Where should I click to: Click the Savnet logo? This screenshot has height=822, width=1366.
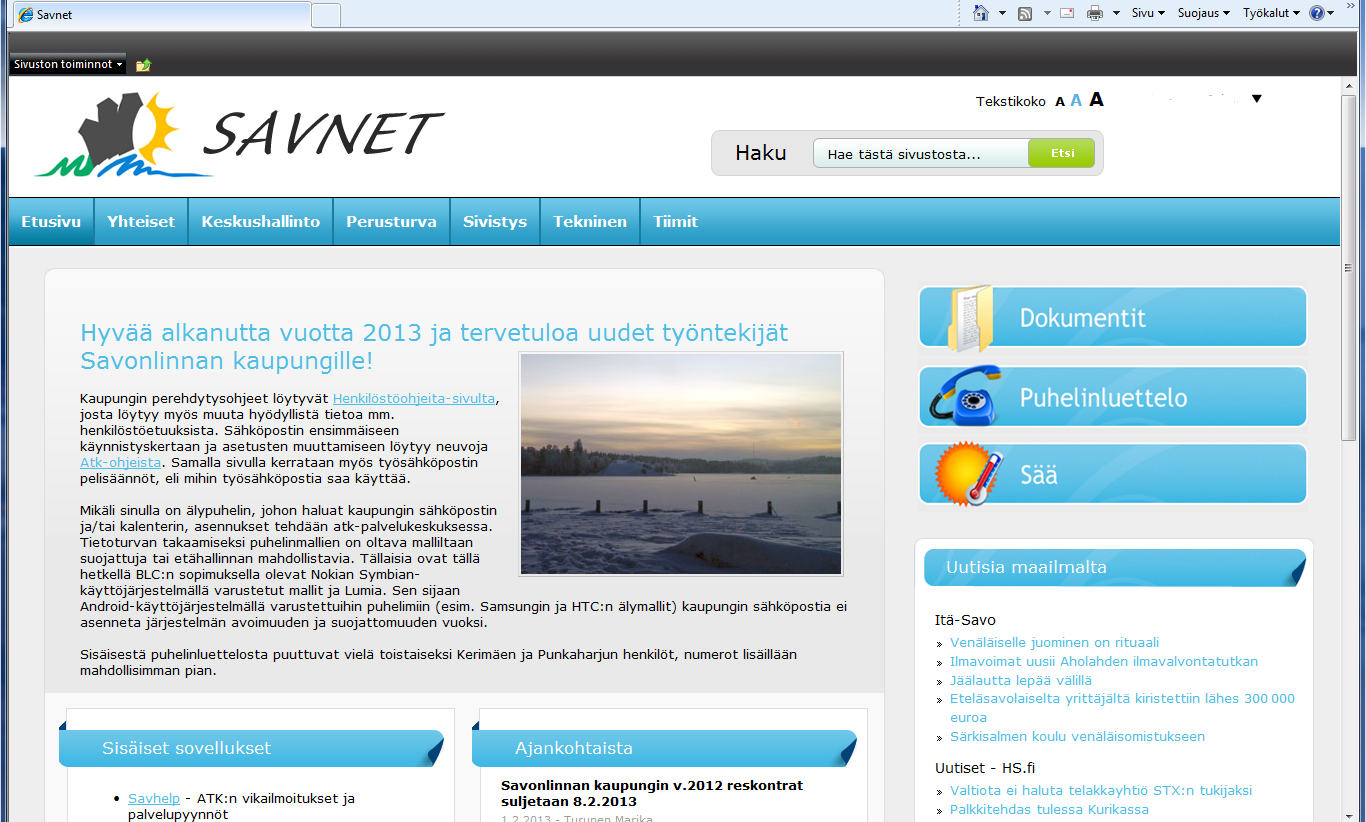(x=239, y=134)
